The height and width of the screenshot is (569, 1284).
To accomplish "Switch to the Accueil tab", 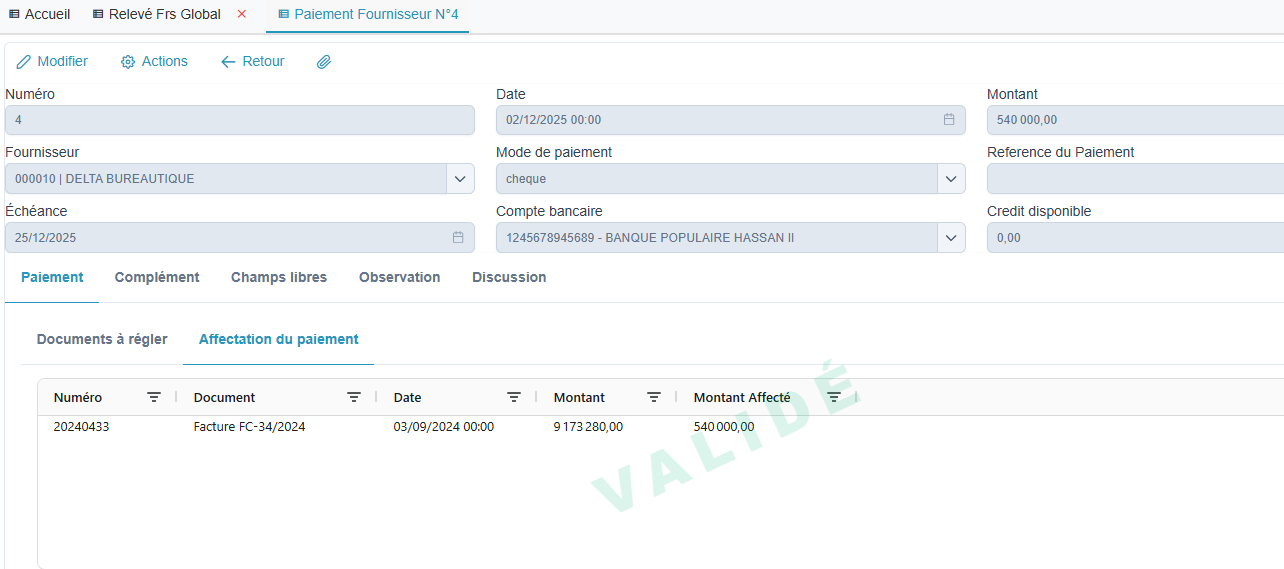I will point(39,14).
